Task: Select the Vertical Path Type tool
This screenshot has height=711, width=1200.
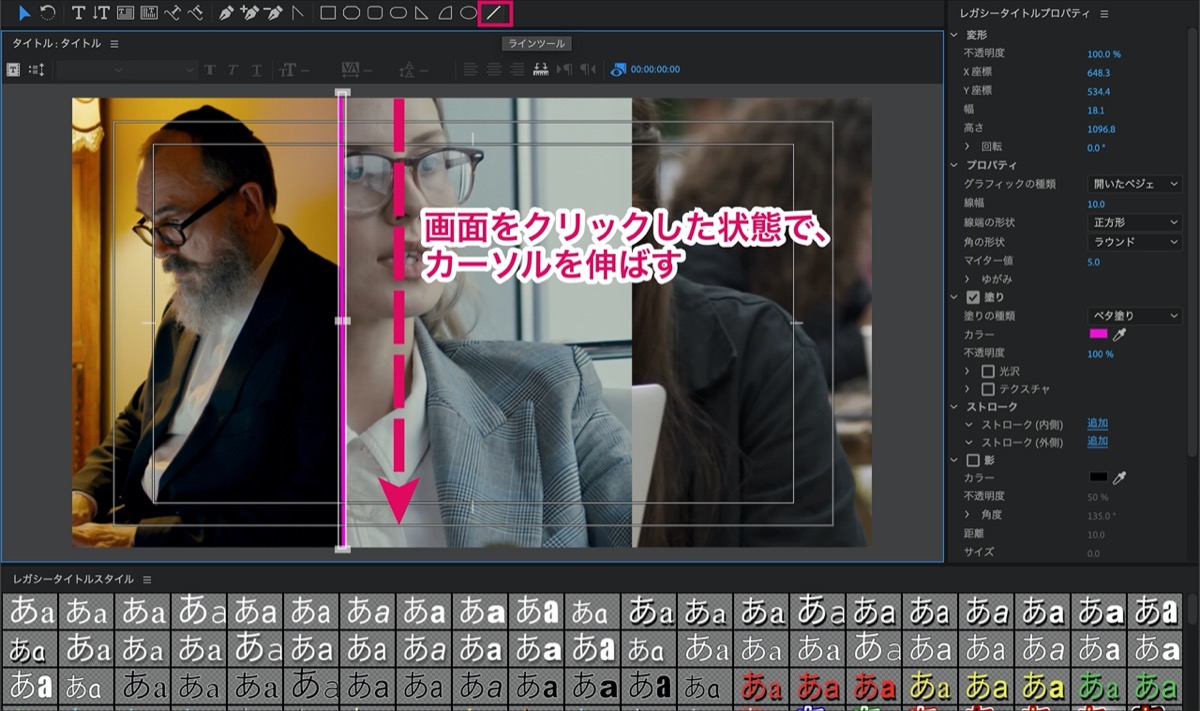Action: (x=195, y=13)
